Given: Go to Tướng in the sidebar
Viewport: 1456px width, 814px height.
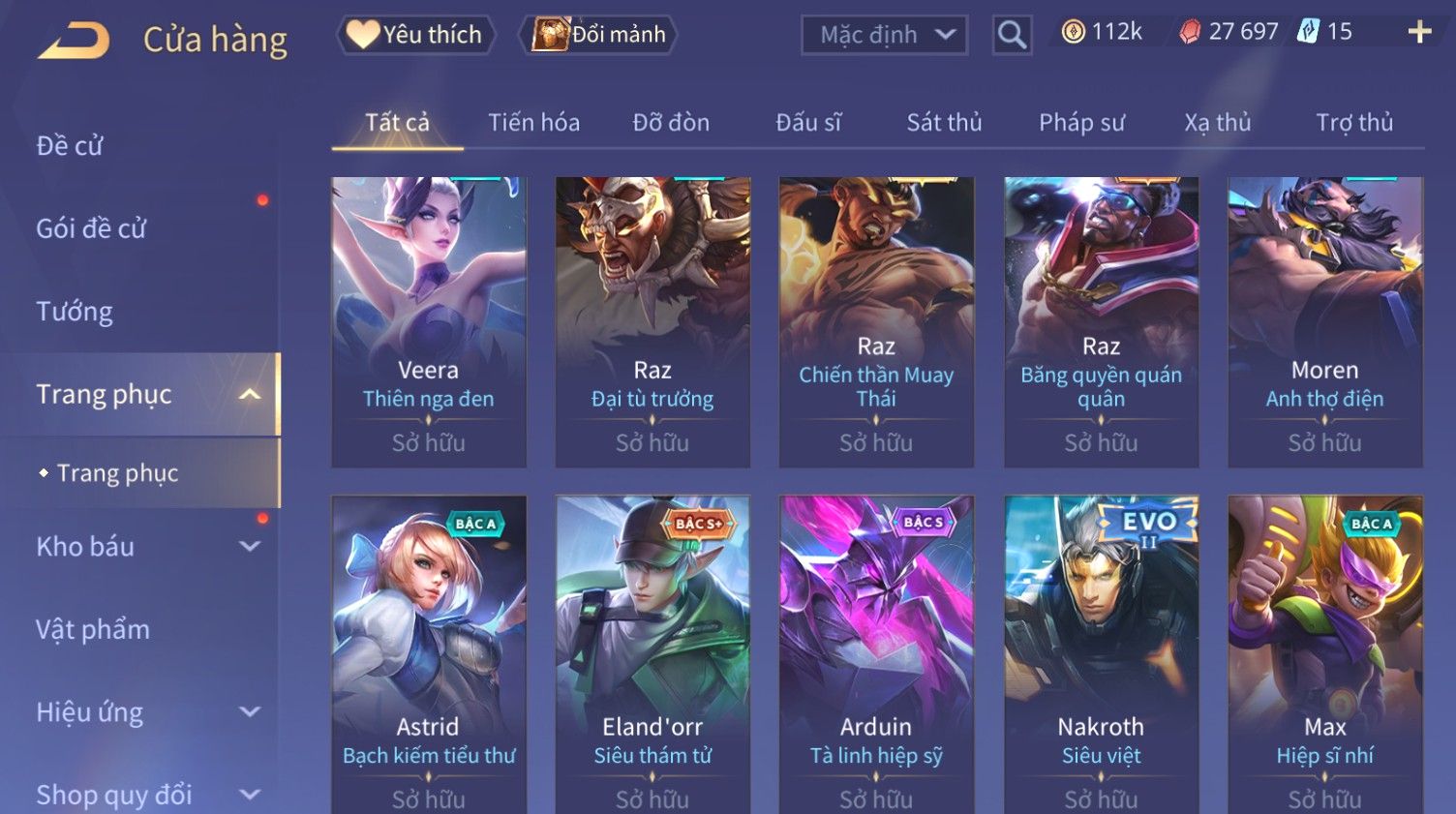Looking at the screenshot, I should (x=75, y=312).
